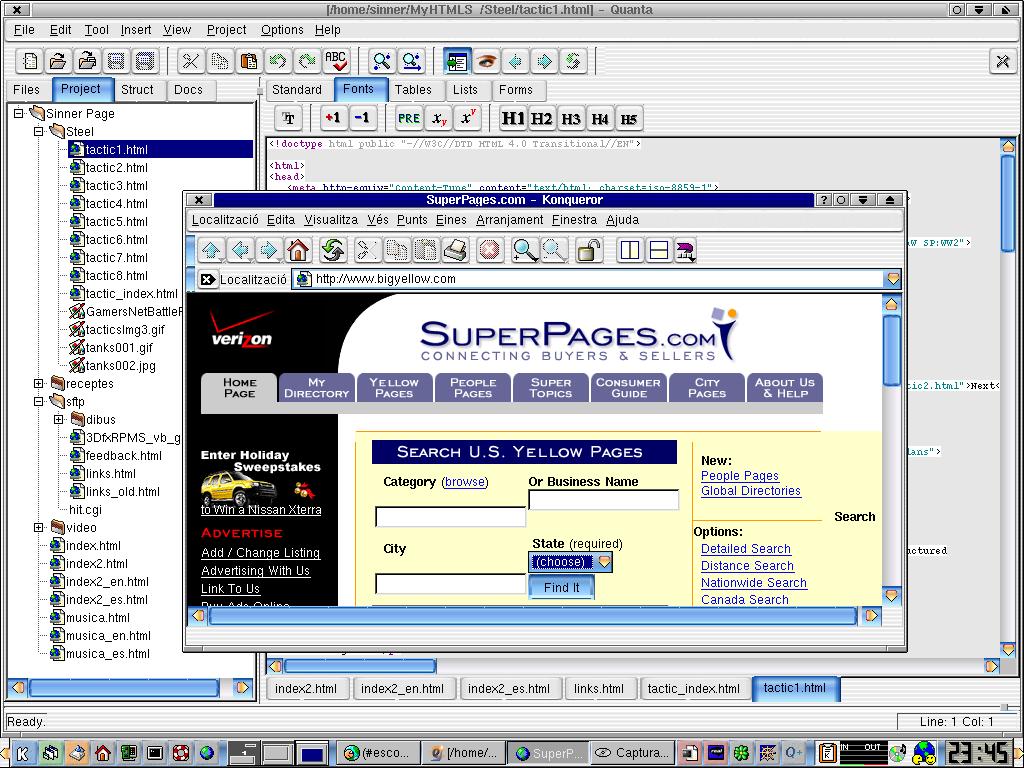Screen dimensions: 1024x768
Task: Open the Nationwide Search link
Action: [754, 583]
